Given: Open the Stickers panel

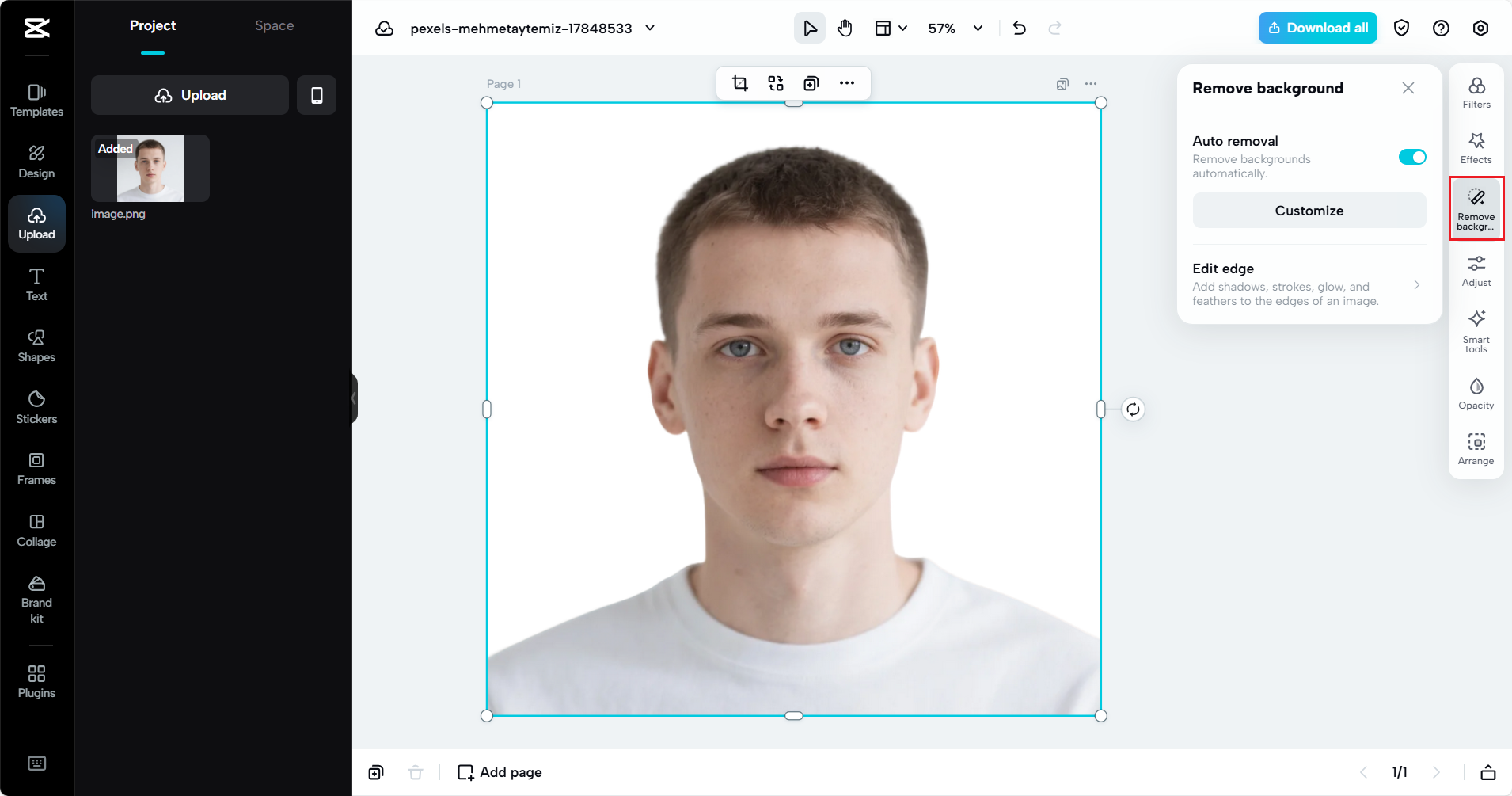Looking at the screenshot, I should pyautogui.click(x=36, y=408).
